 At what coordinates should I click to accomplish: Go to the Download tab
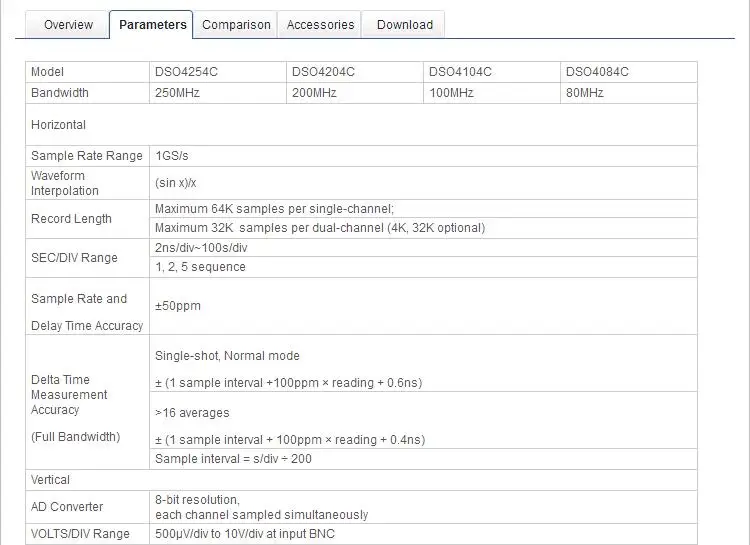[404, 24]
